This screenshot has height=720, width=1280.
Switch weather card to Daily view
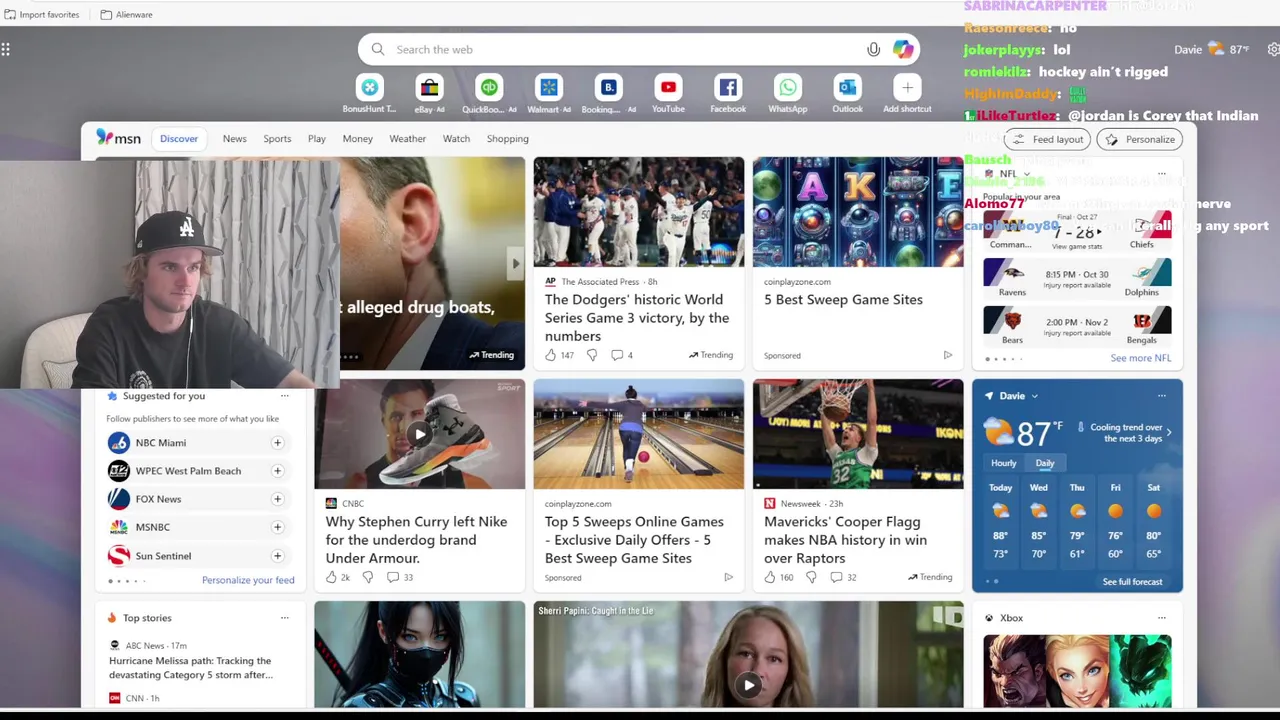pos(1045,463)
